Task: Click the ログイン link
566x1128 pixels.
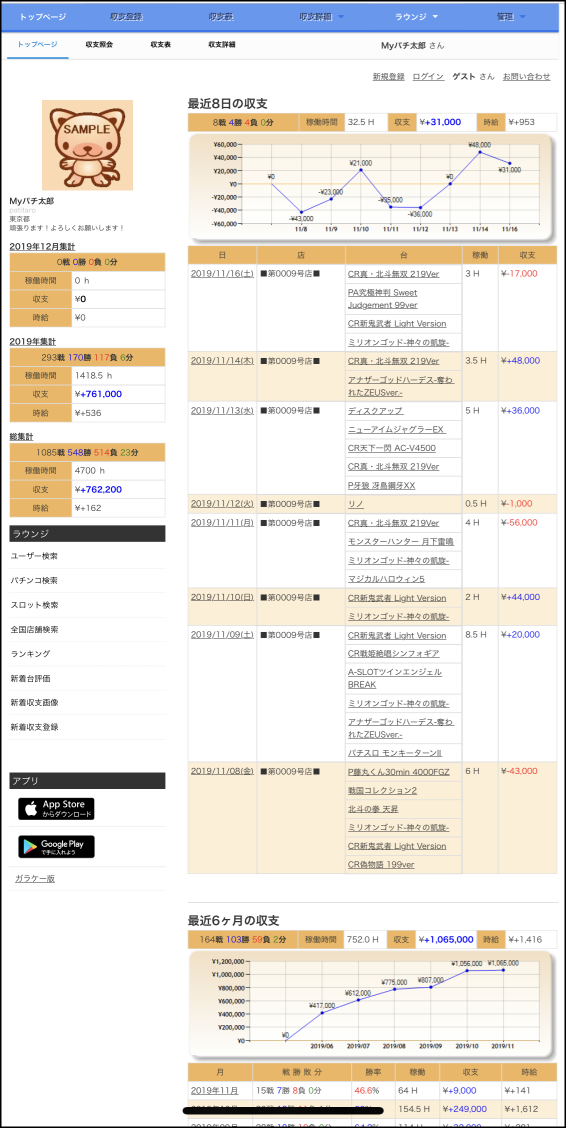Action: pyautogui.click(x=428, y=76)
